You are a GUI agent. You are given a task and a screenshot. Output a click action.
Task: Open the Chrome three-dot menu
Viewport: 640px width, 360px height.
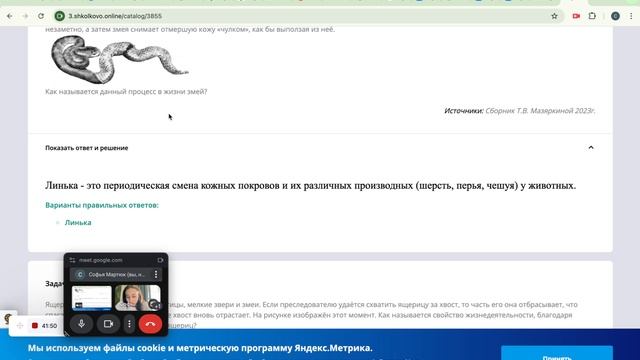point(631,16)
